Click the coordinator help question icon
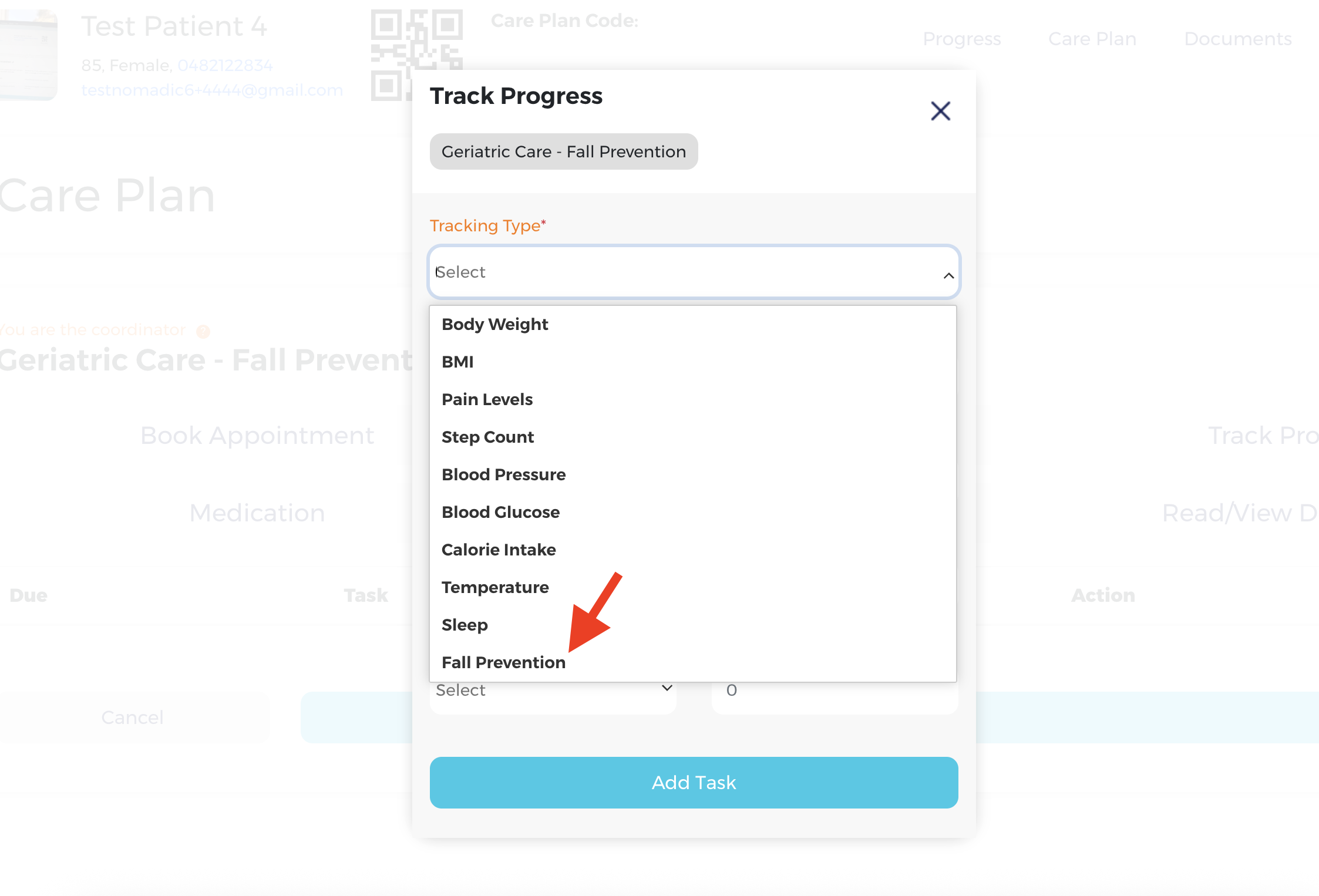1319x896 pixels. 203,331
